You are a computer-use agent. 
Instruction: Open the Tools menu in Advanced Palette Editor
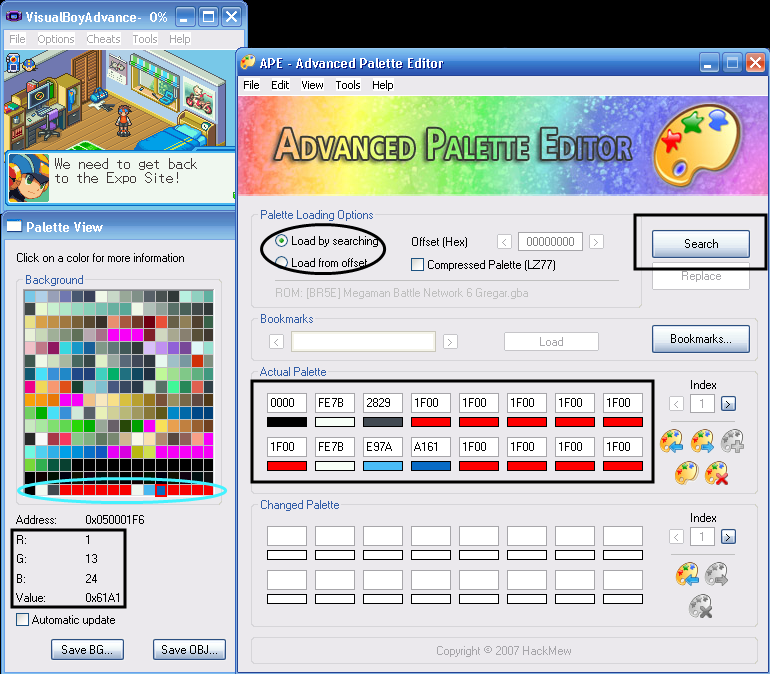[348, 85]
